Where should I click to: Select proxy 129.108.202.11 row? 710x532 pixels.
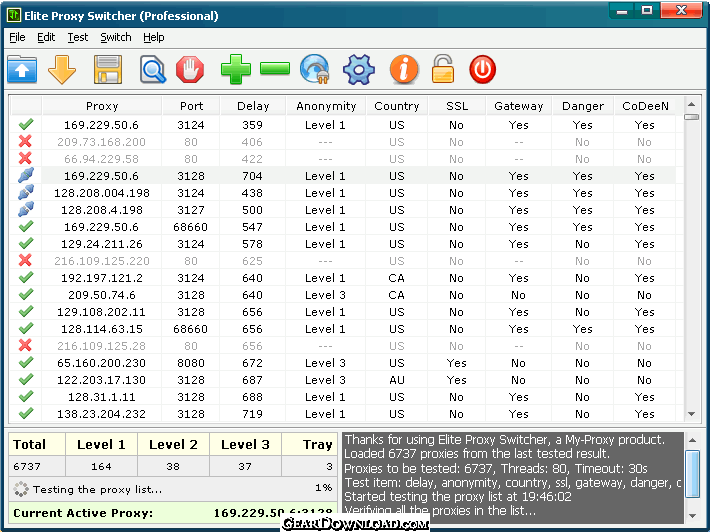coord(342,312)
